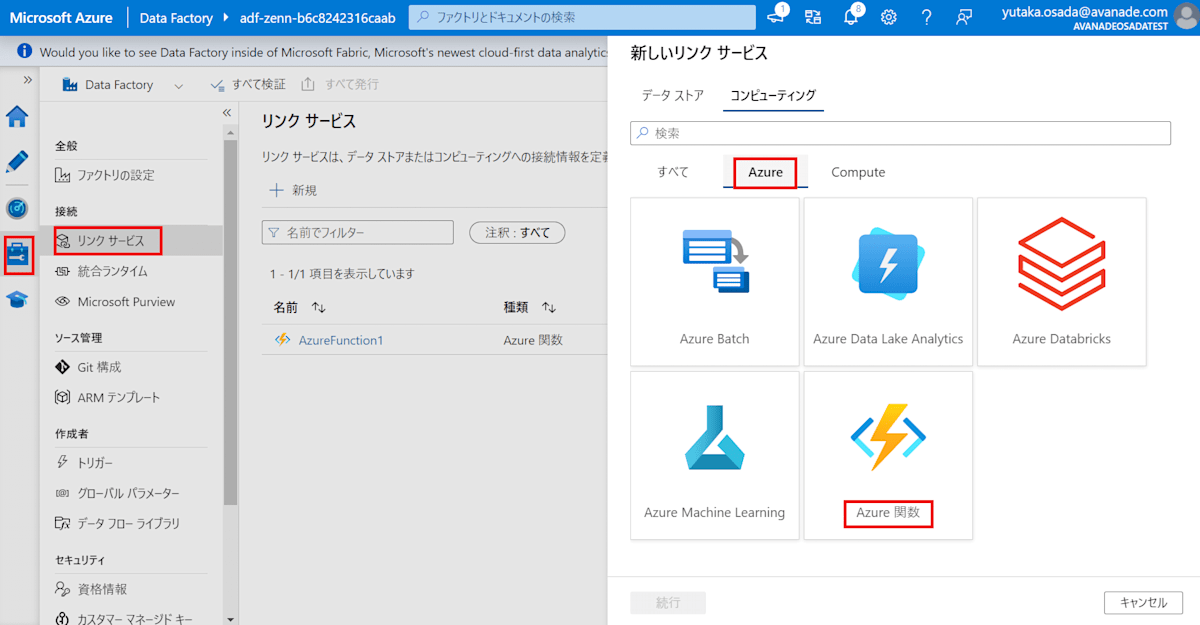This screenshot has height=625, width=1200.
Task: Switch to データ ストア tab
Action: pyautogui.click(x=673, y=96)
